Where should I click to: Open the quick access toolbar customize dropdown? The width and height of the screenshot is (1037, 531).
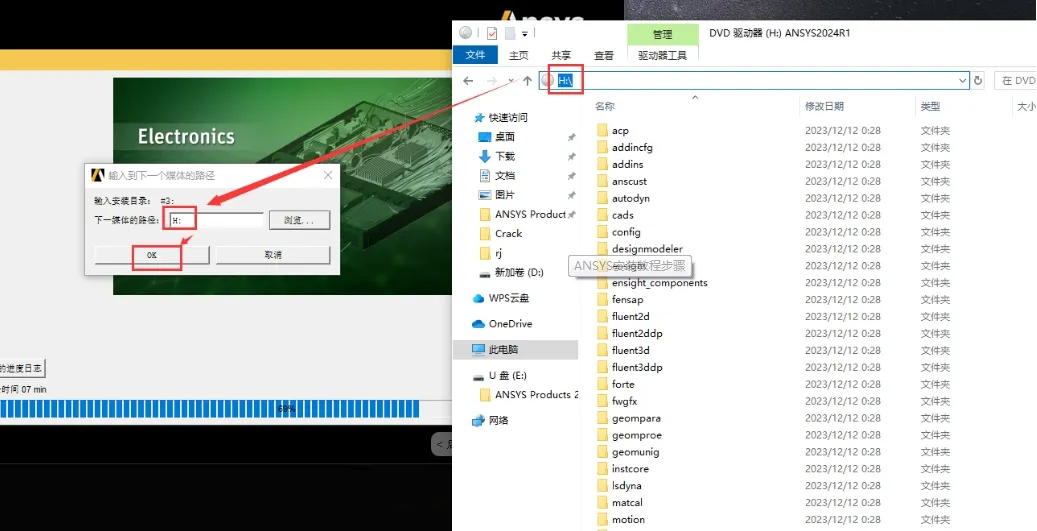(525, 34)
